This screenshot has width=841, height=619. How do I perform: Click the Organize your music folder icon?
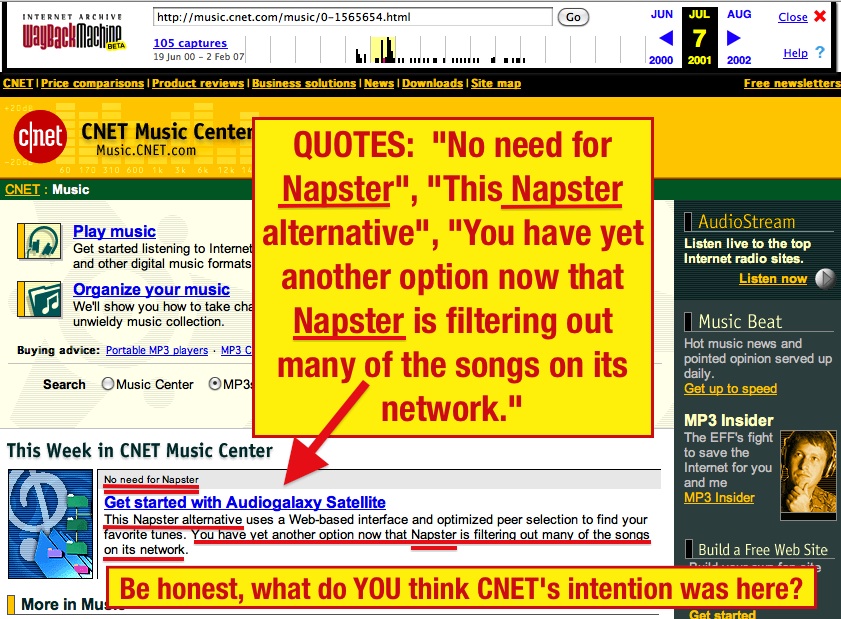pyautogui.click(x=39, y=299)
